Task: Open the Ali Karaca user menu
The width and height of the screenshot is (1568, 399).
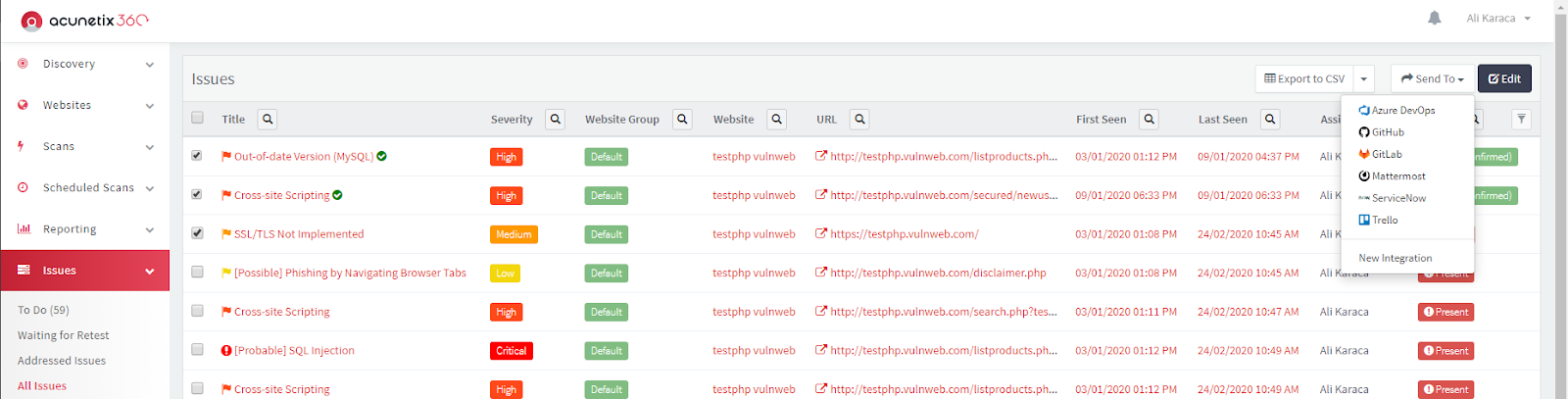Action: (1497, 18)
